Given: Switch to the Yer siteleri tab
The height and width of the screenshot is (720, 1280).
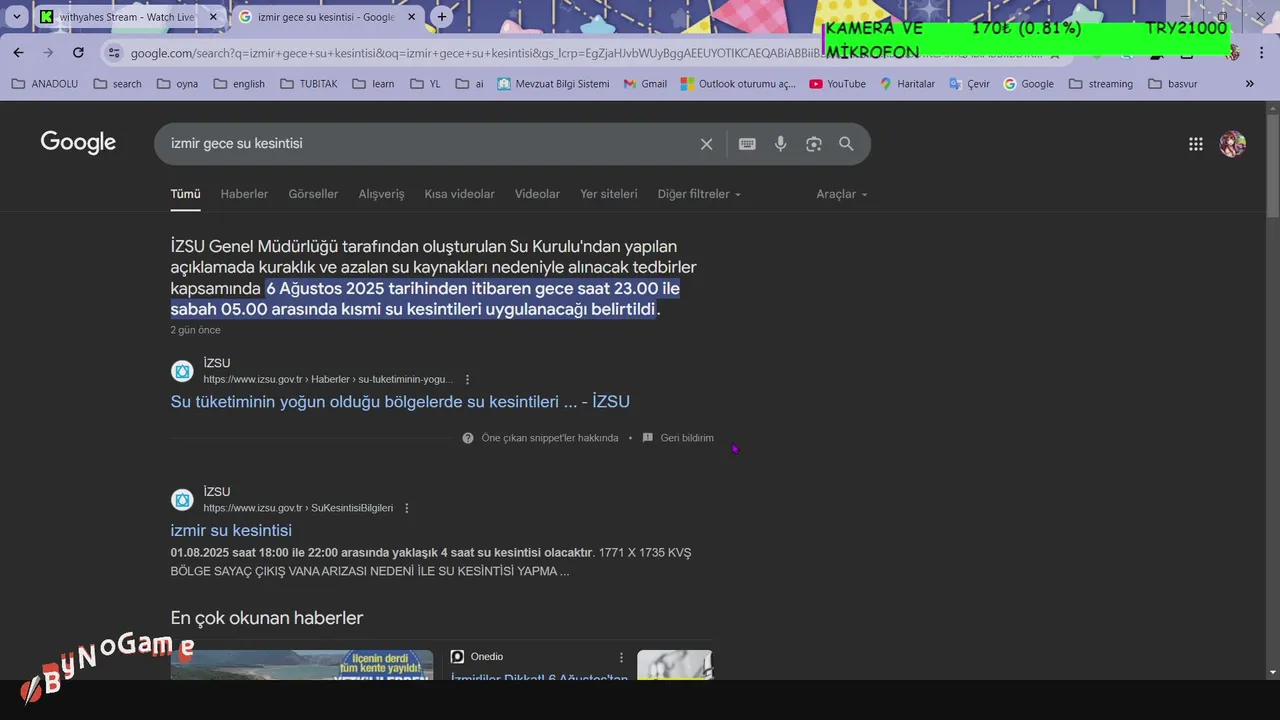Looking at the screenshot, I should click(x=608, y=194).
